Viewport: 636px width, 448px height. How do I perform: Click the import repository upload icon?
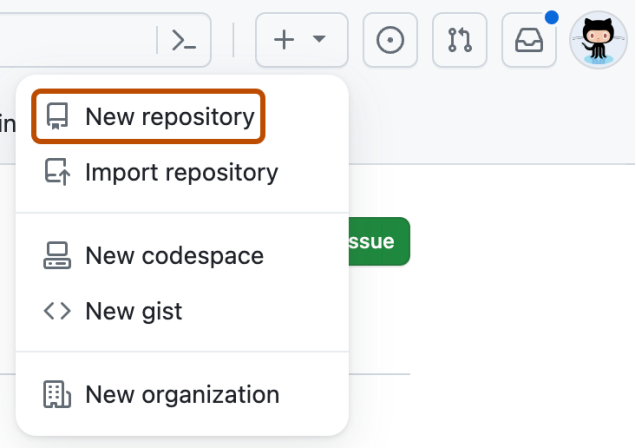click(58, 172)
